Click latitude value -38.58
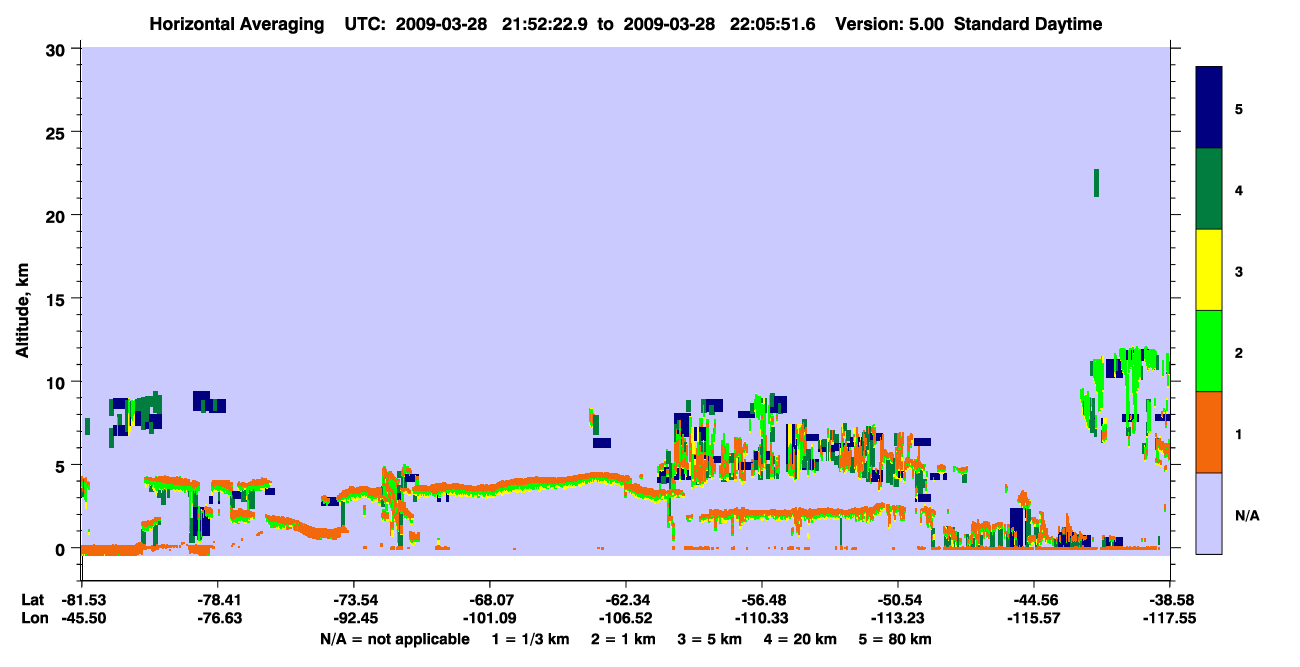 pos(1170,600)
